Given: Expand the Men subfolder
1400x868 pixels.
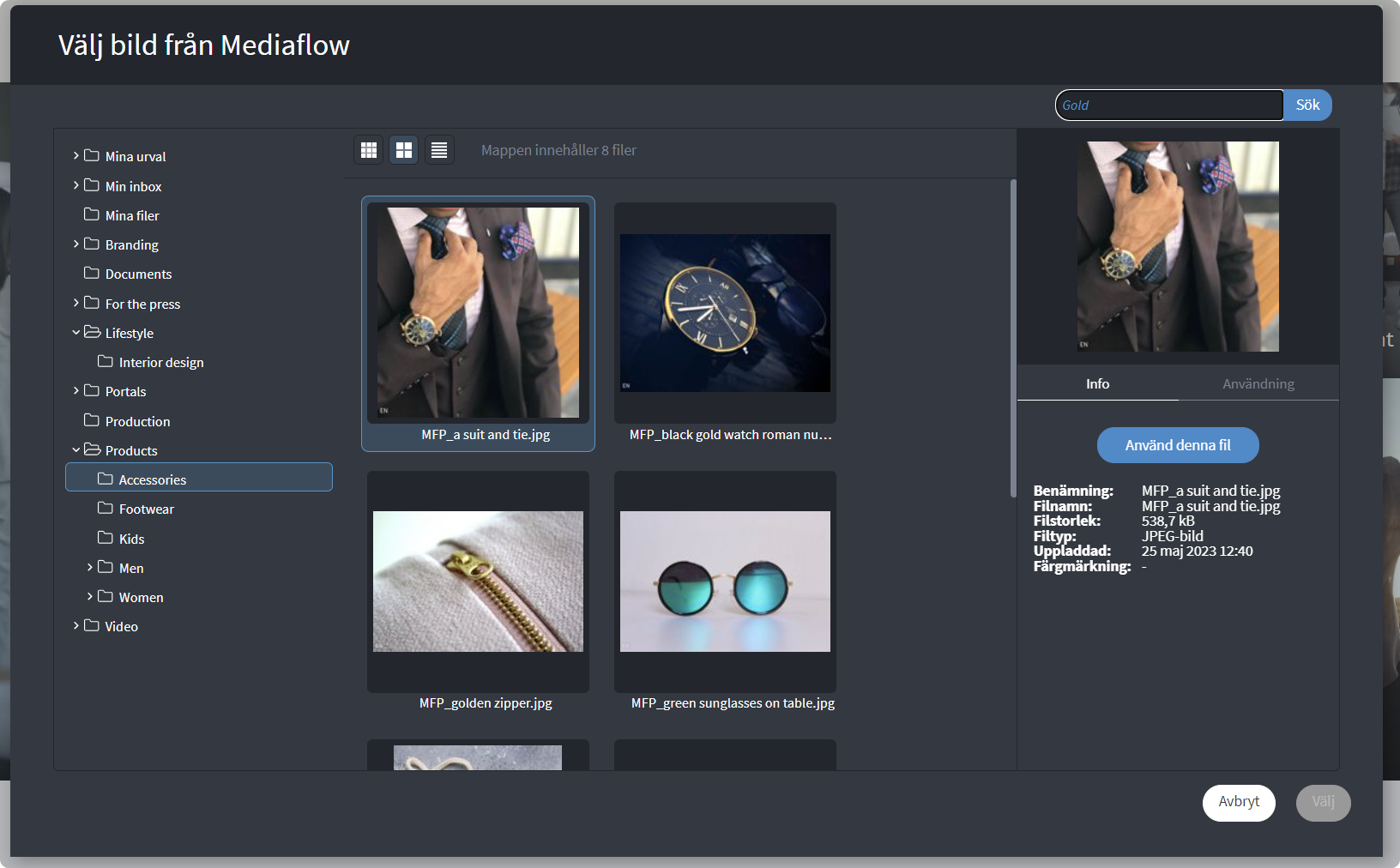Looking at the screenshot, I should click(x=89, y=568).
